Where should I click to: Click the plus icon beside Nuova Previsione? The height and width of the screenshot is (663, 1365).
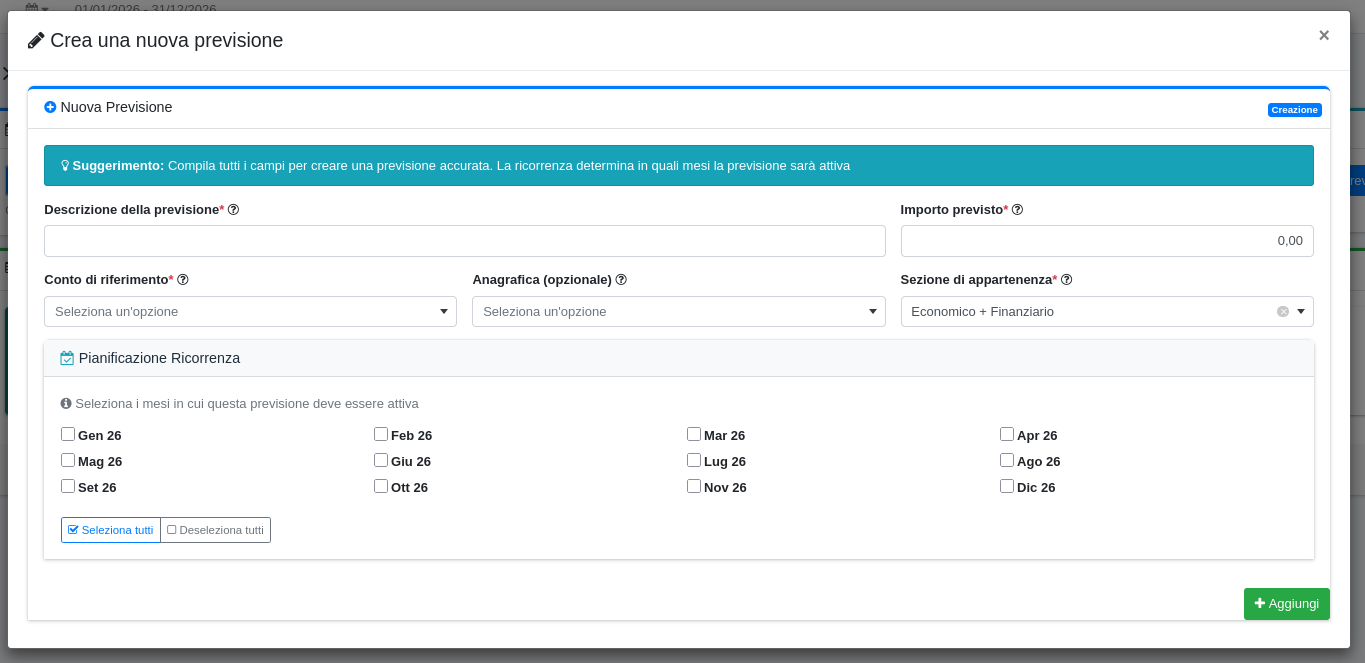coord(50,107)
